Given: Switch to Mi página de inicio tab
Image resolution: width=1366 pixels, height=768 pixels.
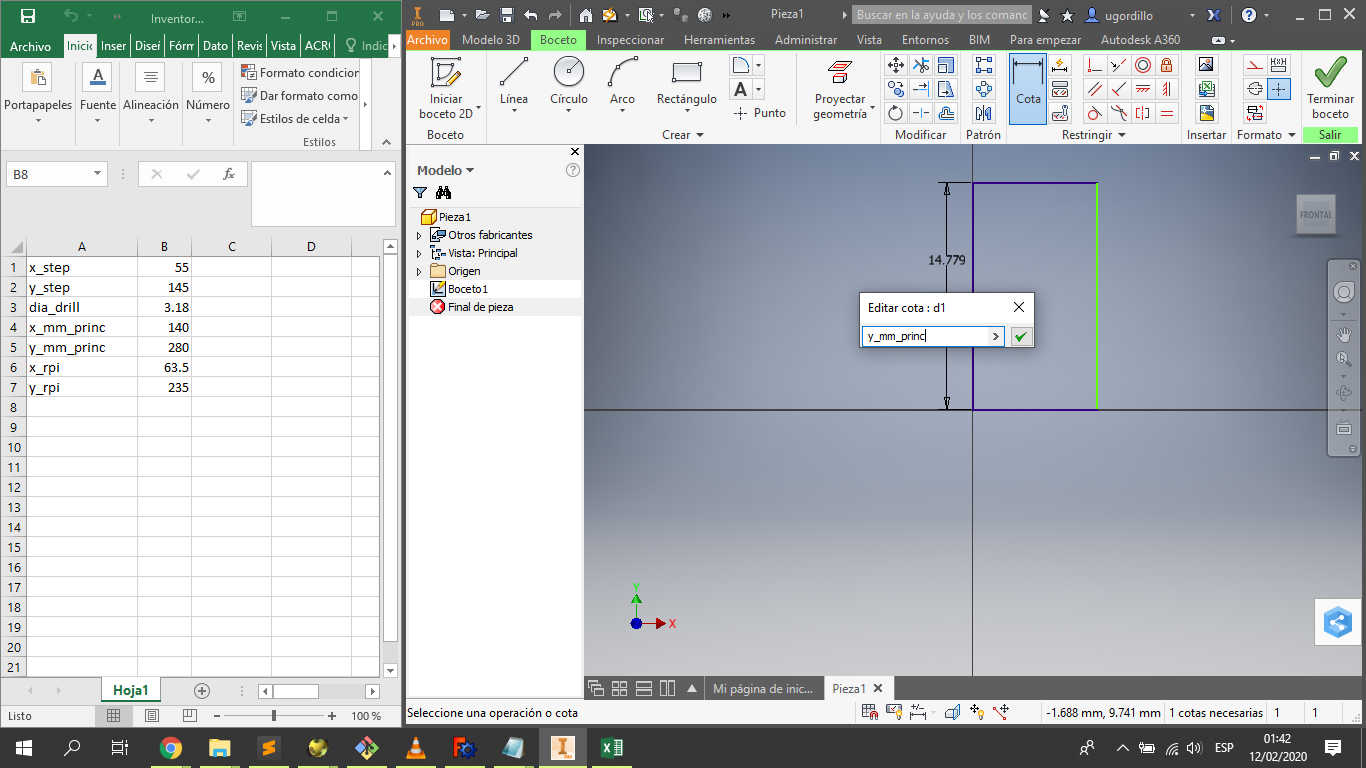Looking at the screenshot, I should [x=762, y=689].
